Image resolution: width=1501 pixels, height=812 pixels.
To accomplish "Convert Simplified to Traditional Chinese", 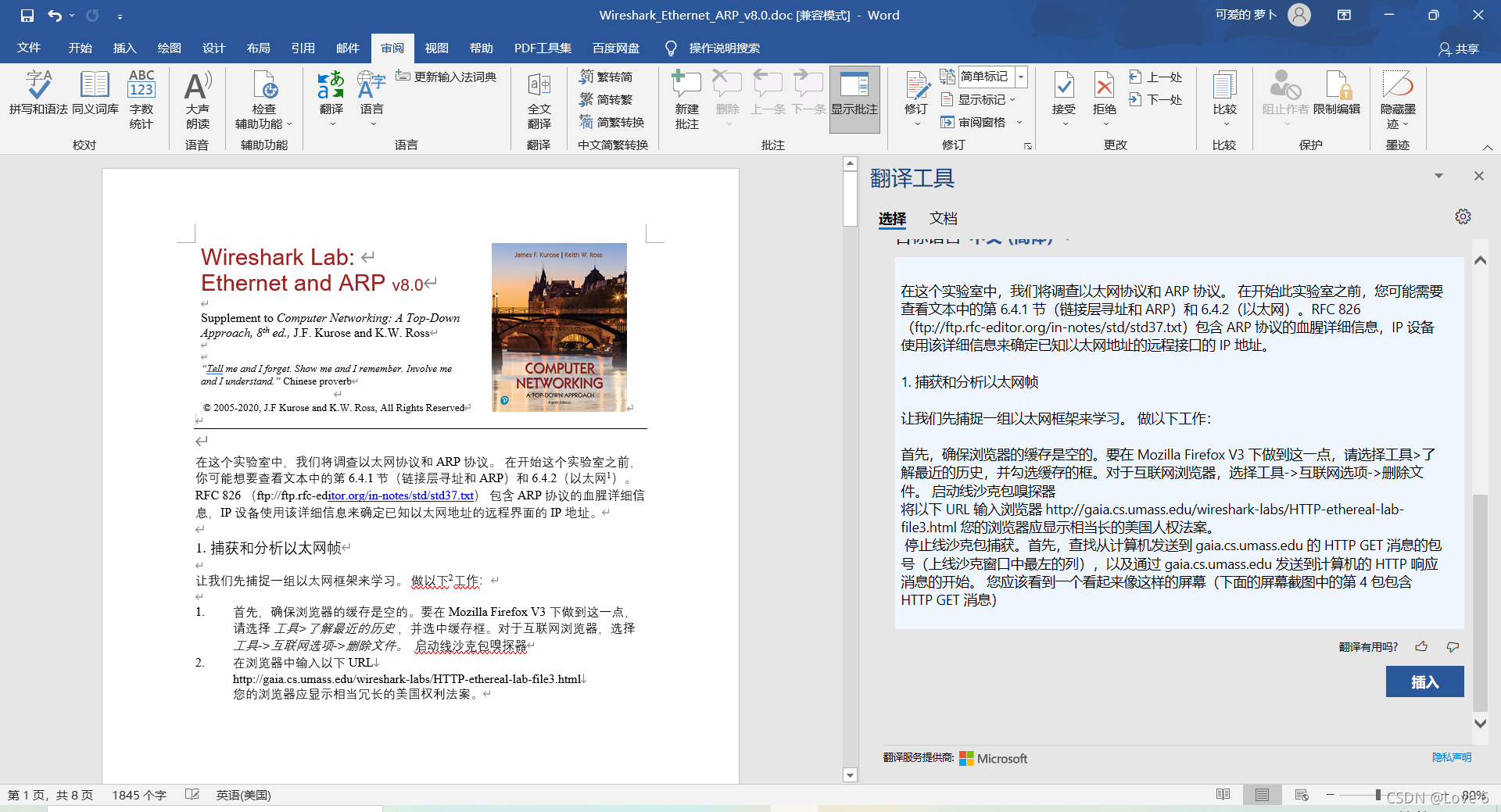I will click(x=607, y=99).
